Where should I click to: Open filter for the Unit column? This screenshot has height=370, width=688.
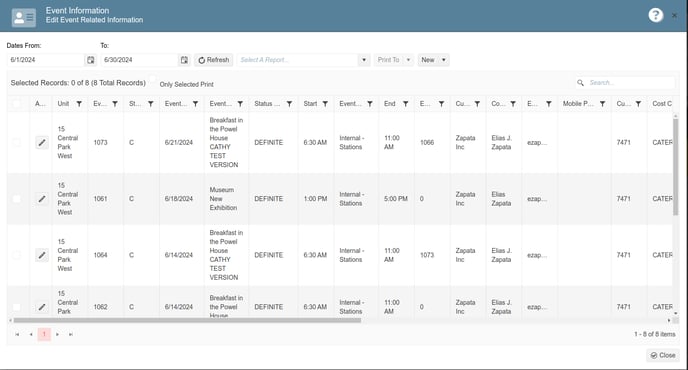[x=79, y=104]
